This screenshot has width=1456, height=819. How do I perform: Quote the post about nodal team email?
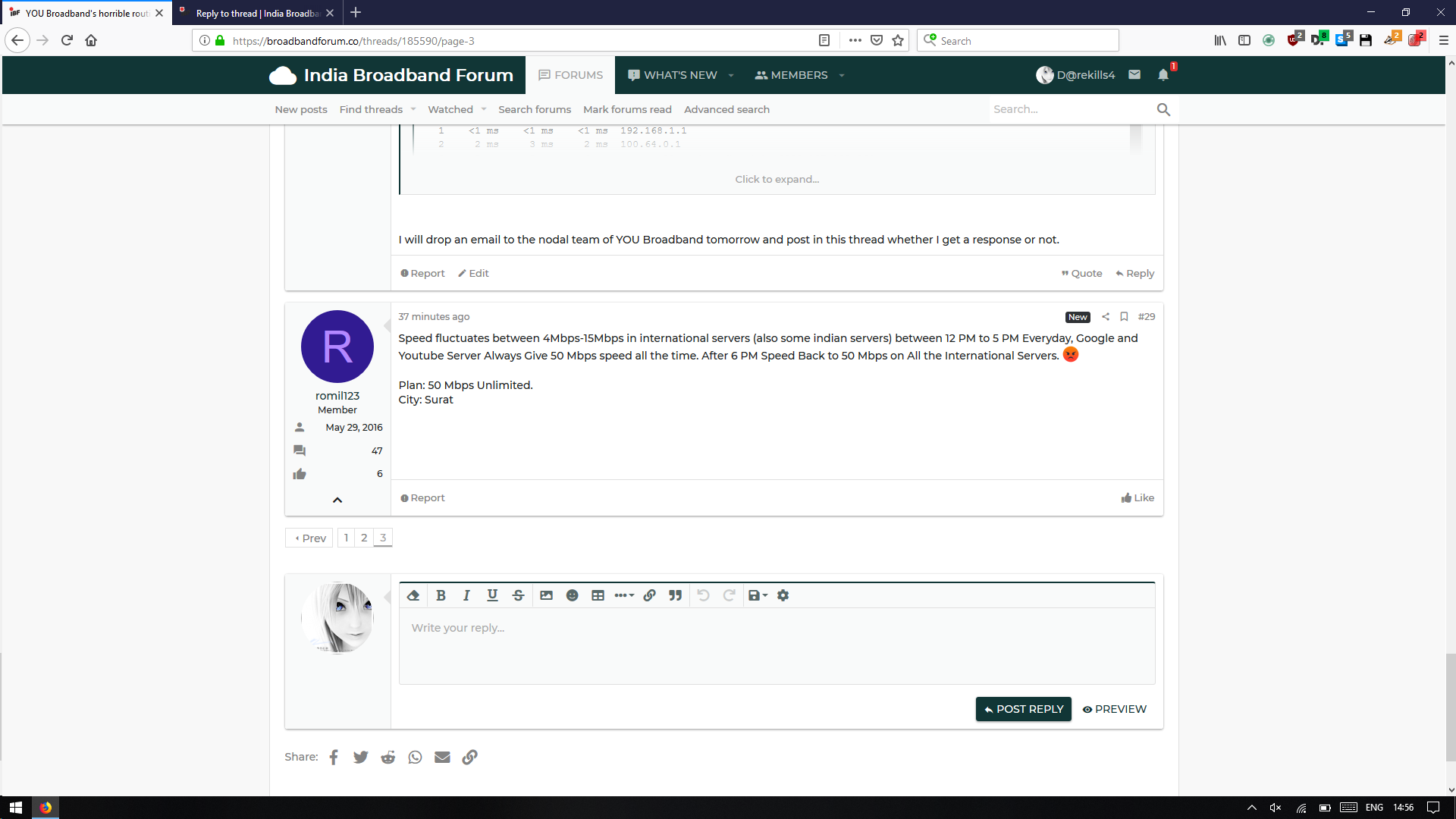point(1082,274)
